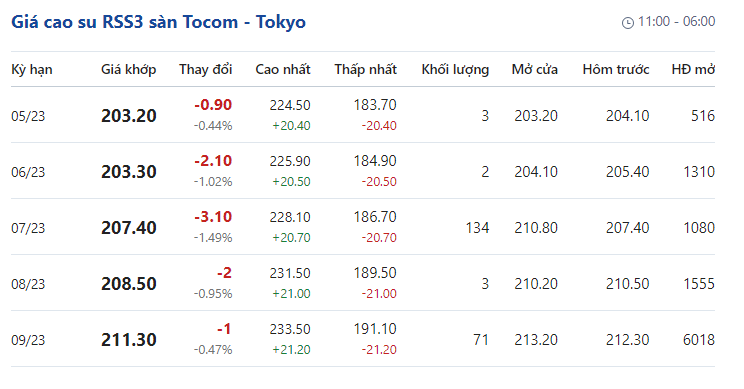
Task: Select the Hôm trước column header
Action: [616, 69]
